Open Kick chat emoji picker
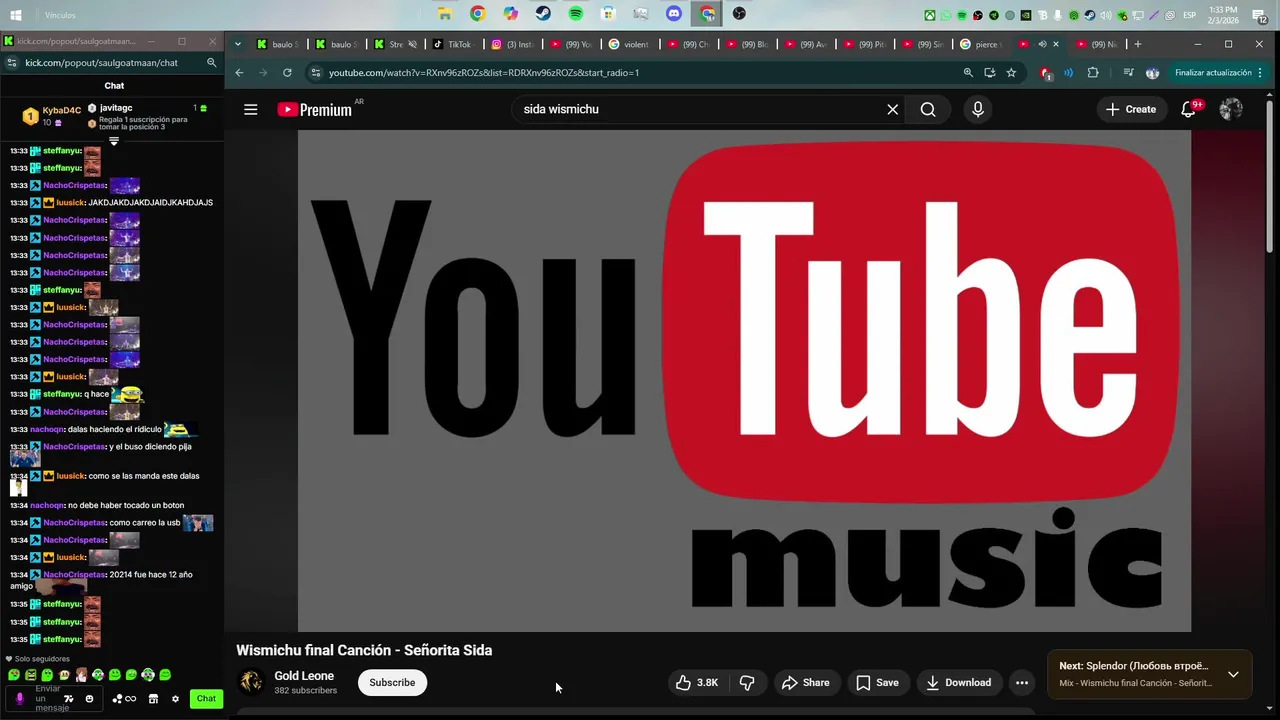 click(x=89, y=699)
